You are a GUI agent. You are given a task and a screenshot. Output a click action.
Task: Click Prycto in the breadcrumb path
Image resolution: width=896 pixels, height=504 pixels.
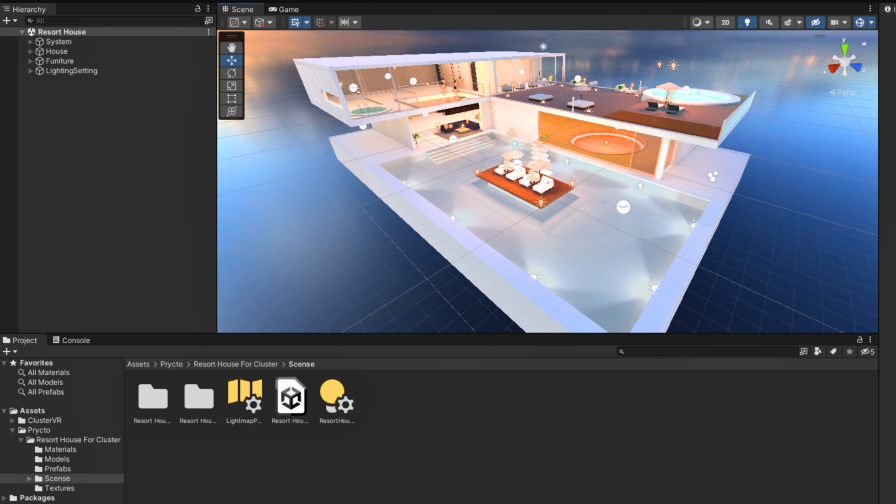click(x=171, y=364)
